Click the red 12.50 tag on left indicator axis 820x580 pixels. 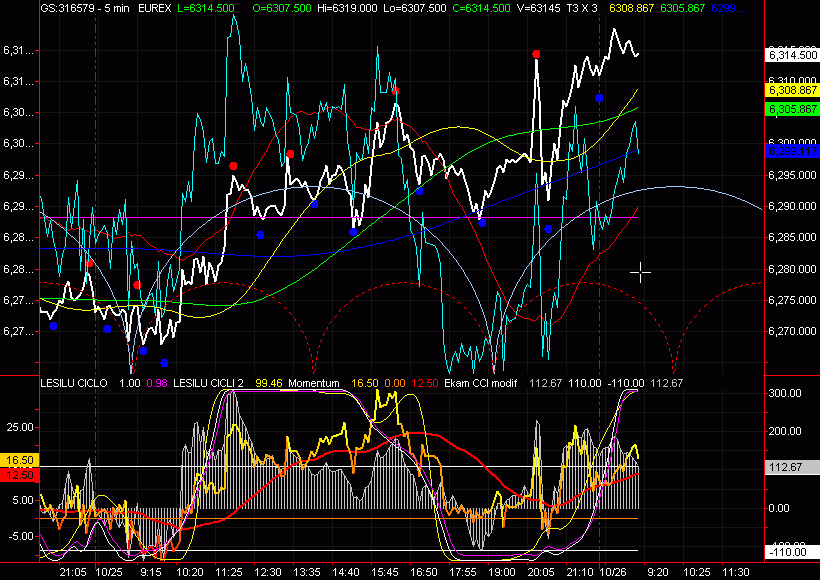click(19, 475)
